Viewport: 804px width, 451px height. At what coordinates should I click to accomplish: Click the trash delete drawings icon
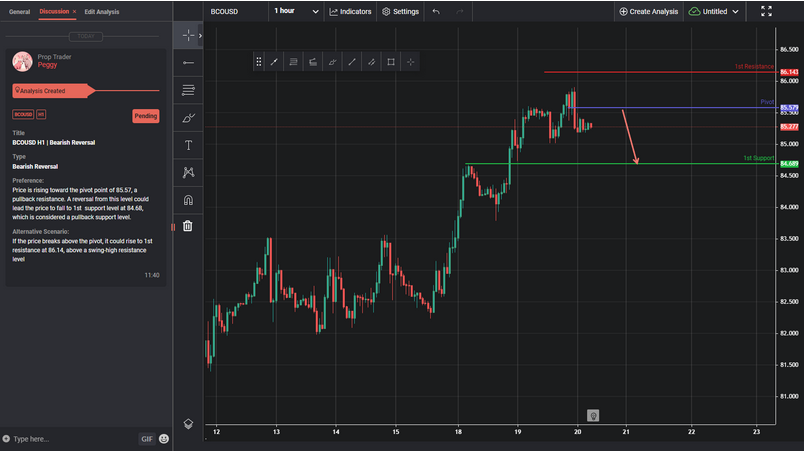point(188,226)
